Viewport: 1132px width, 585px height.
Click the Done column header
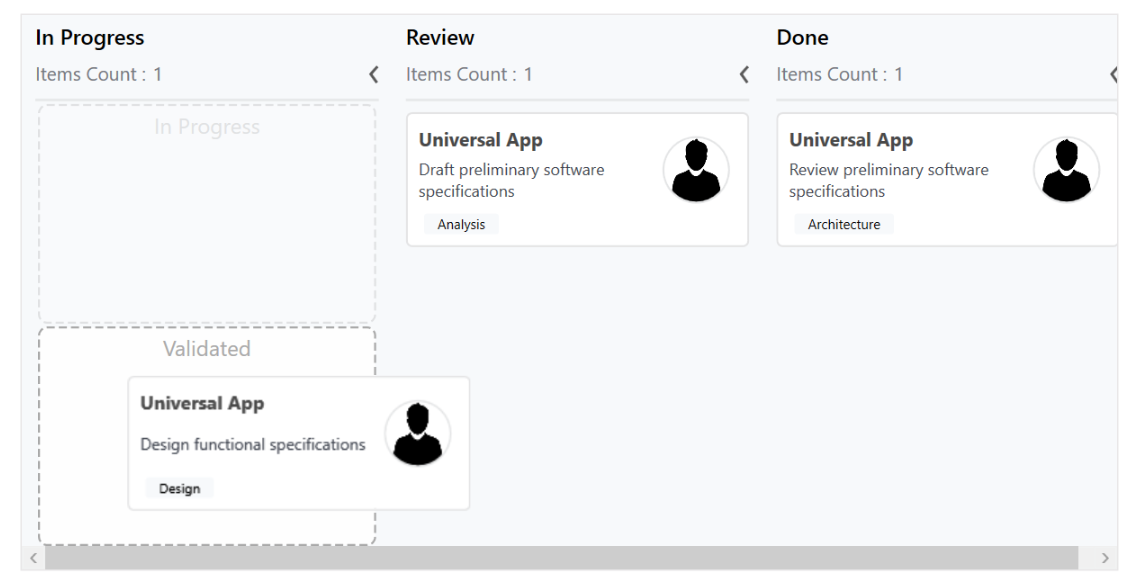click(803, 38)
